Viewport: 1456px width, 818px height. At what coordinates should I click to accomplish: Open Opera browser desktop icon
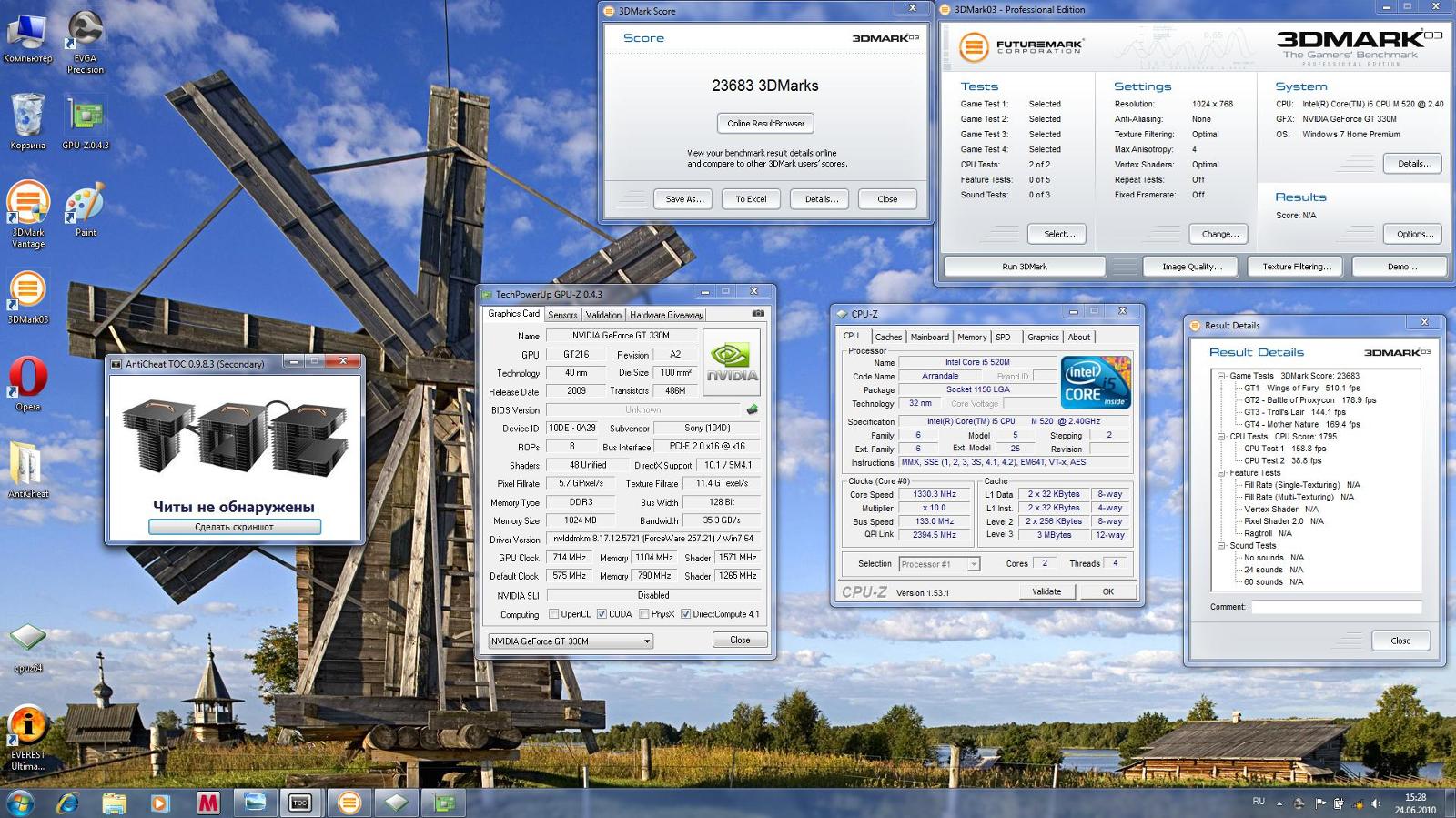pos(27,384)
